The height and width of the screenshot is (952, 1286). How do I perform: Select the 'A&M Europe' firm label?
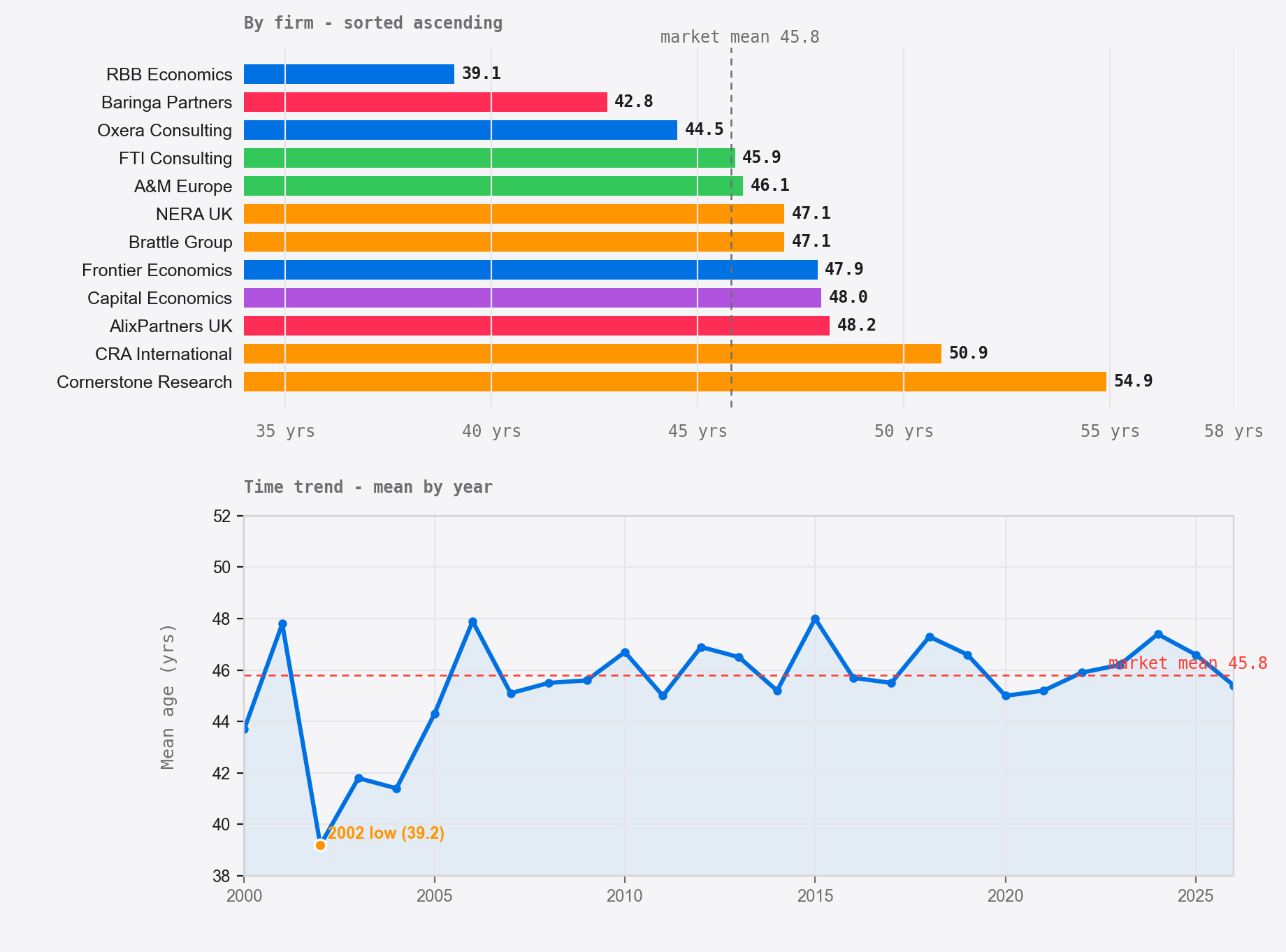coord(183,186)
